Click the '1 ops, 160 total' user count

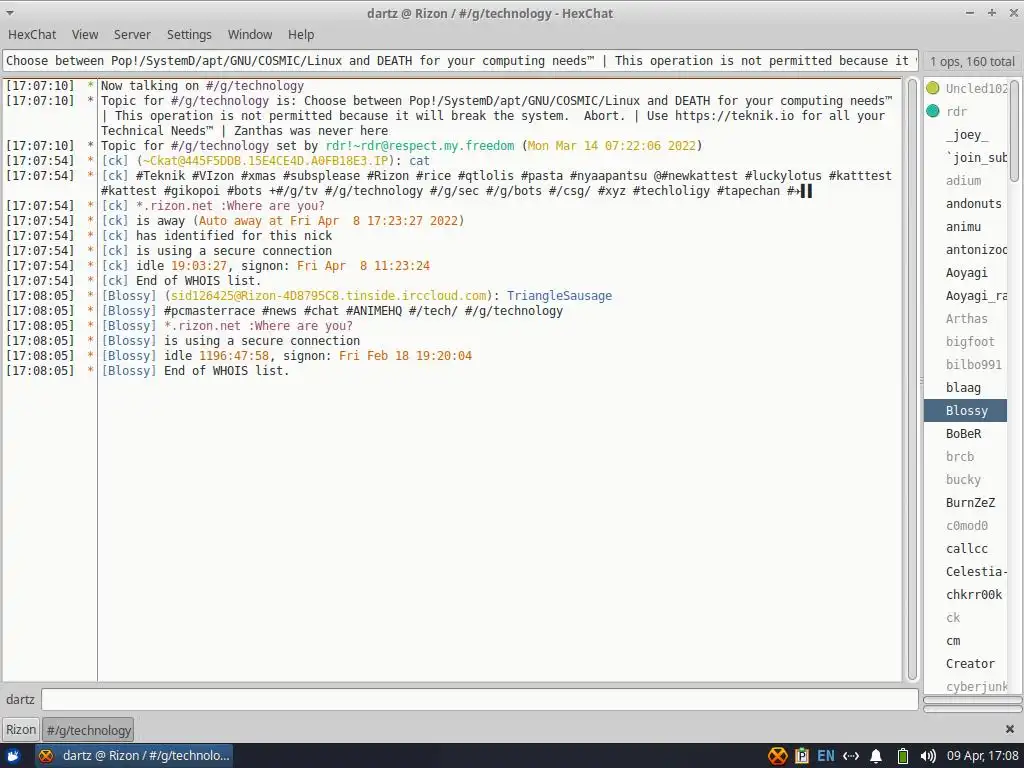pos(972,61)
